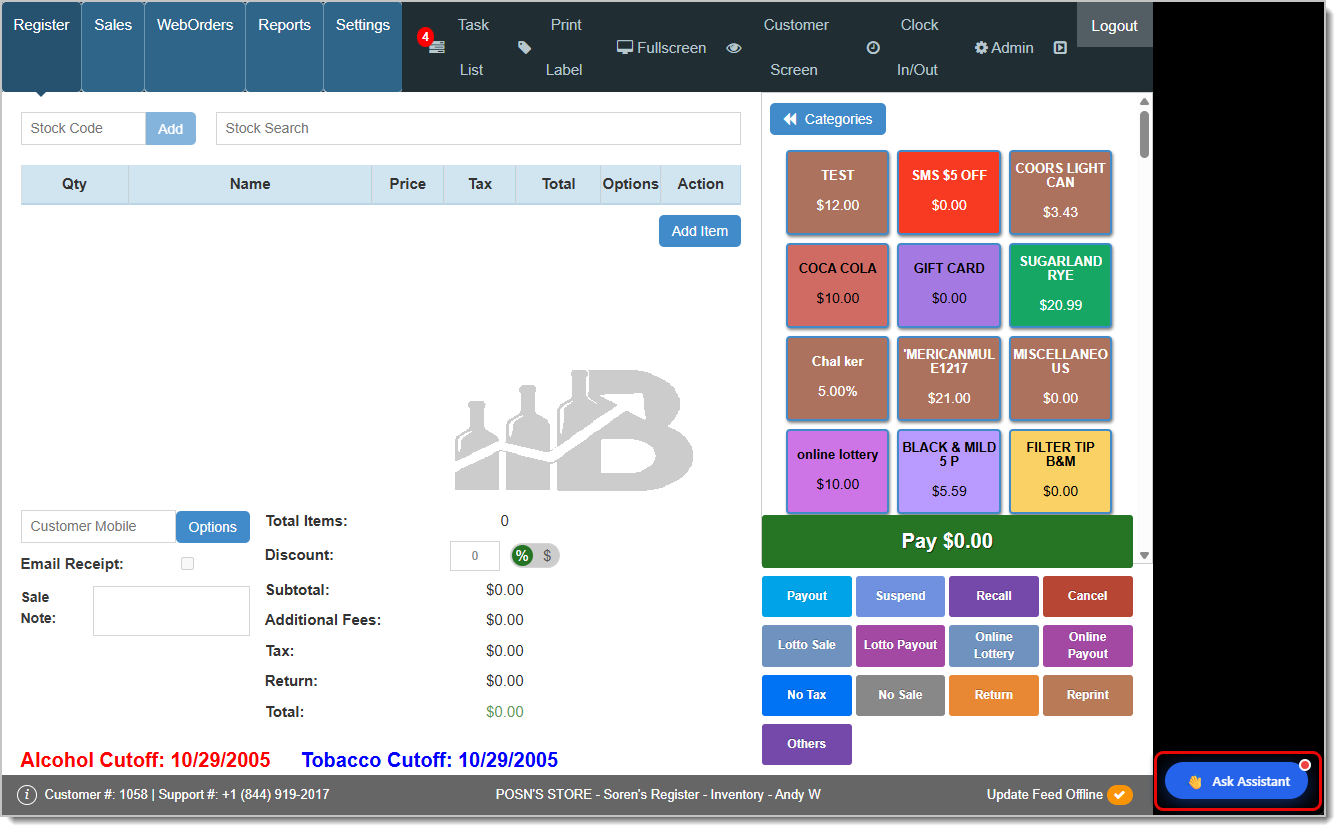1341x832 pixels.
Task: Click the Update Feed Offline checkmark icon
Action: [1119, 795]
